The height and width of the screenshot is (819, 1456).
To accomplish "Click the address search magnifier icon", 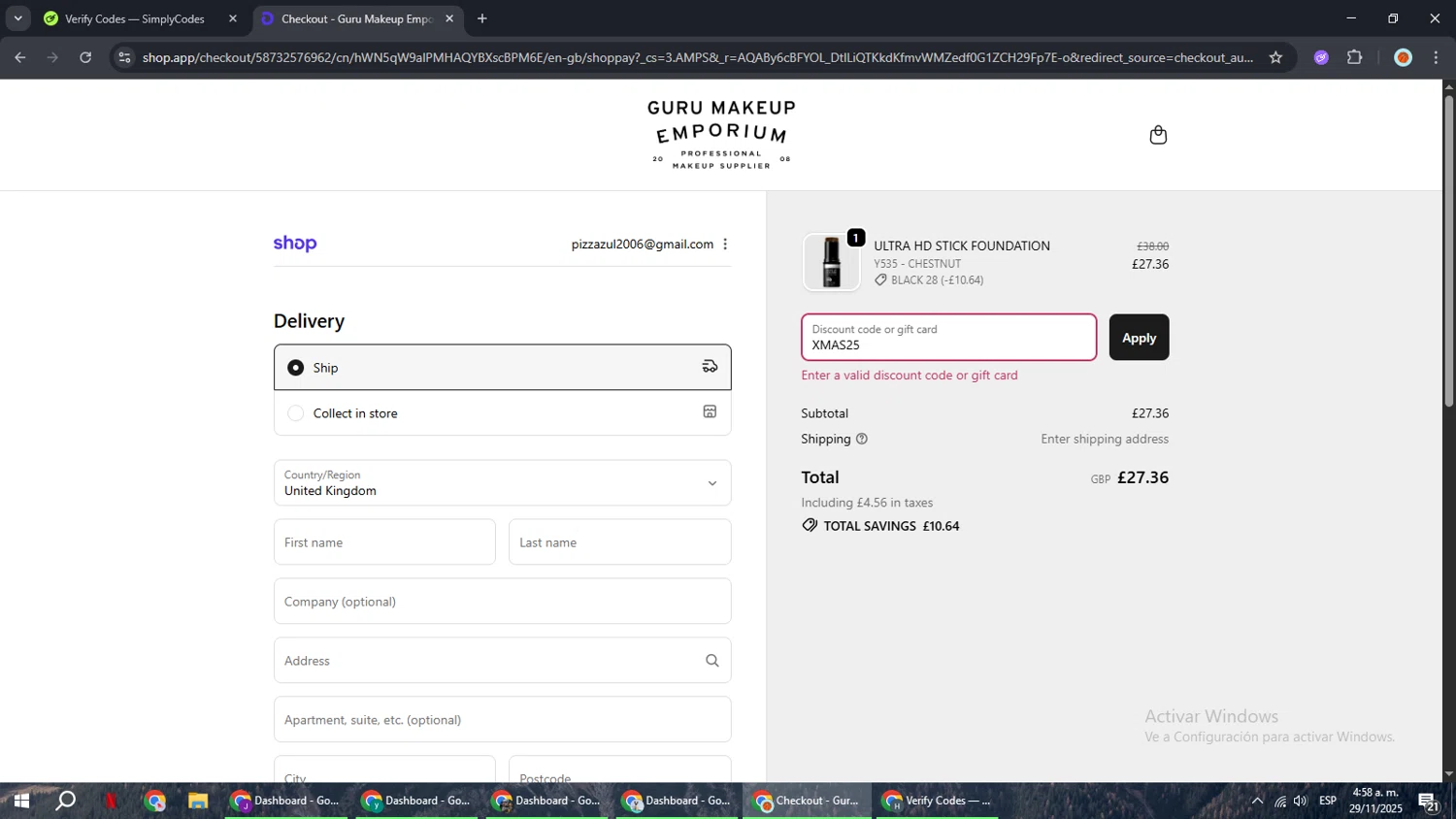I will (x=711, y=661).
